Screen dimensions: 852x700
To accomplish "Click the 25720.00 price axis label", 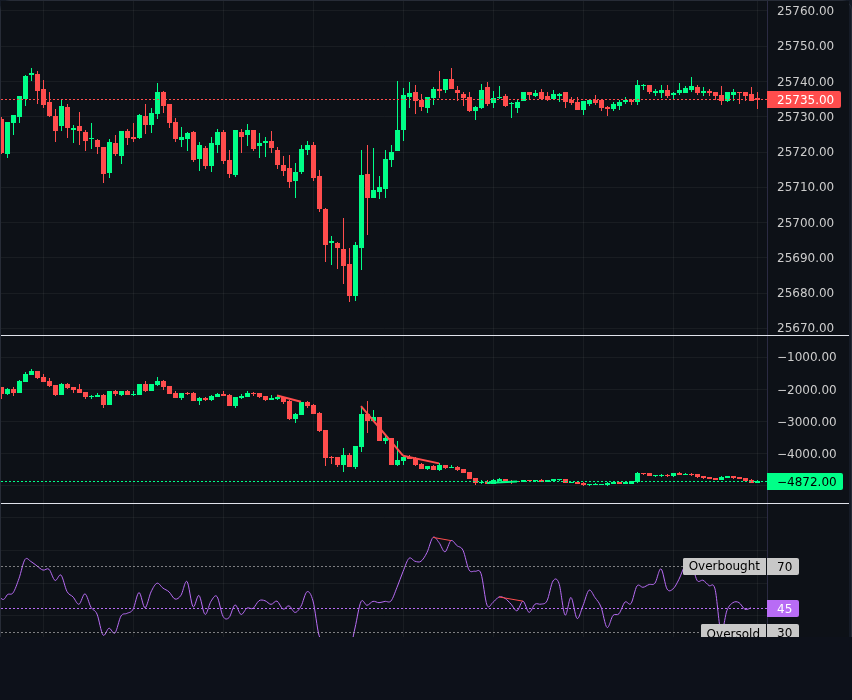I will (x=805, y=152).
